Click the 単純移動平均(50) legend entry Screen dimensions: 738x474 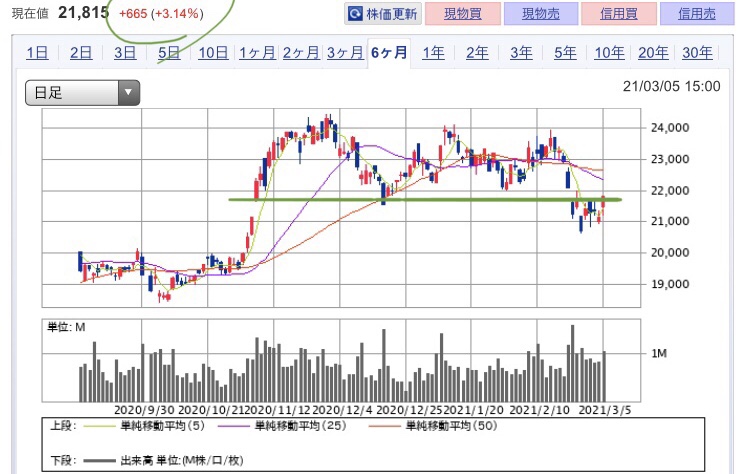[451, 426]
